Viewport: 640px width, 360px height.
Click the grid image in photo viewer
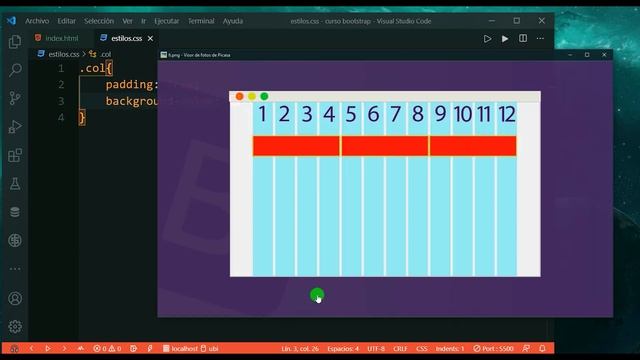(385, 184)
